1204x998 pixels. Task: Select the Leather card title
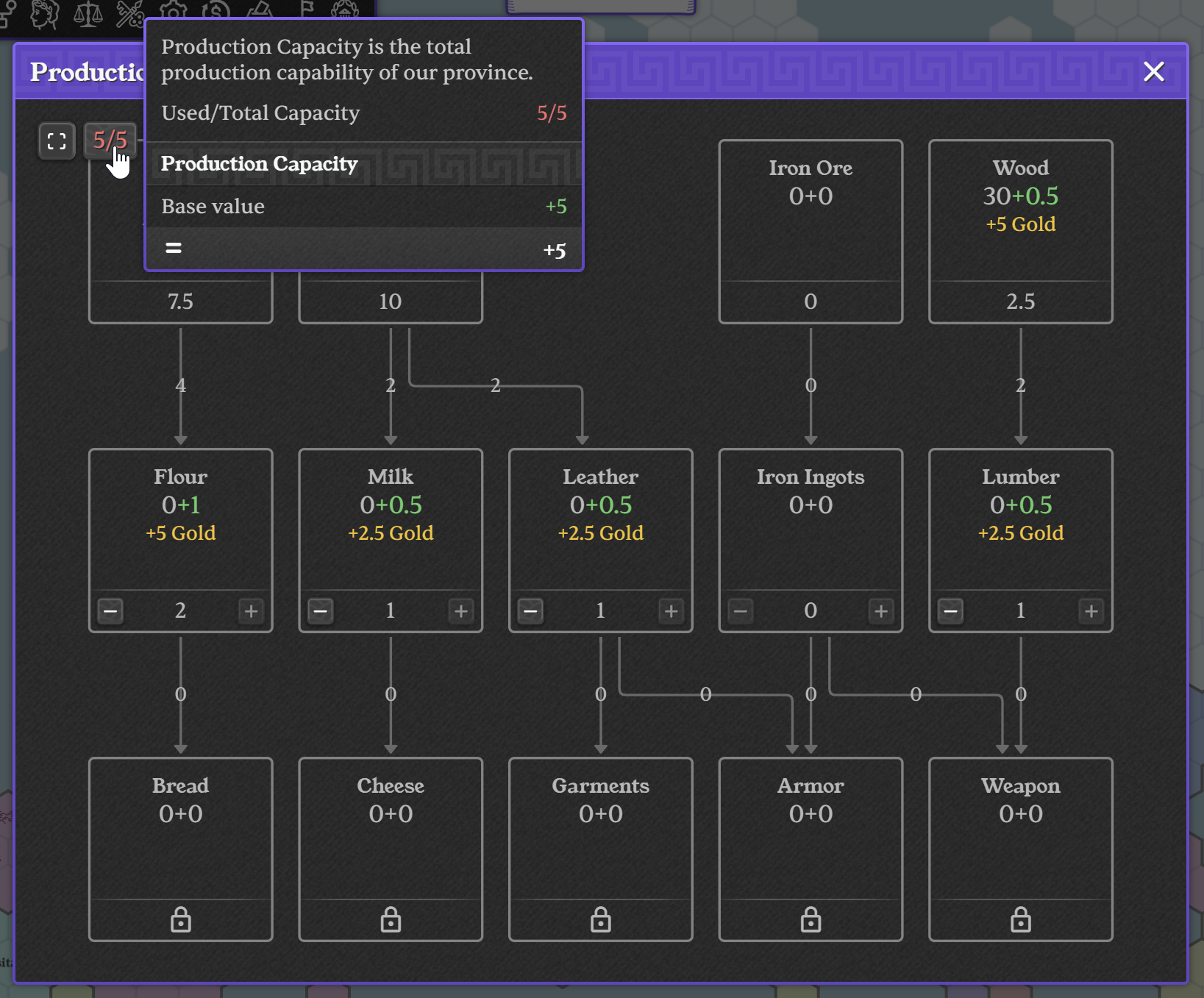tap(601, 477)
